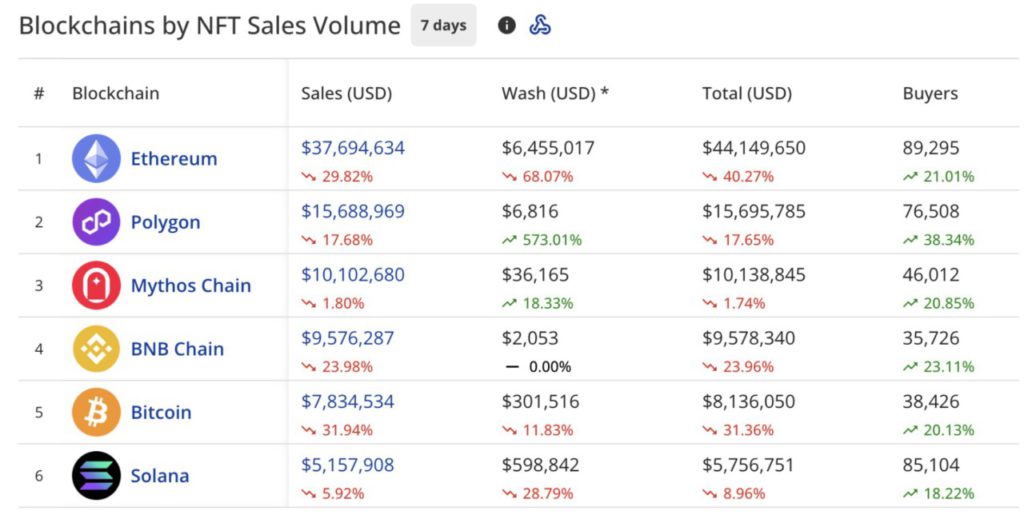Screen dimensions: 1024x519
Task: Open the Polygon blockchain link
Action: pyautogui.click(x=165, y=222)
